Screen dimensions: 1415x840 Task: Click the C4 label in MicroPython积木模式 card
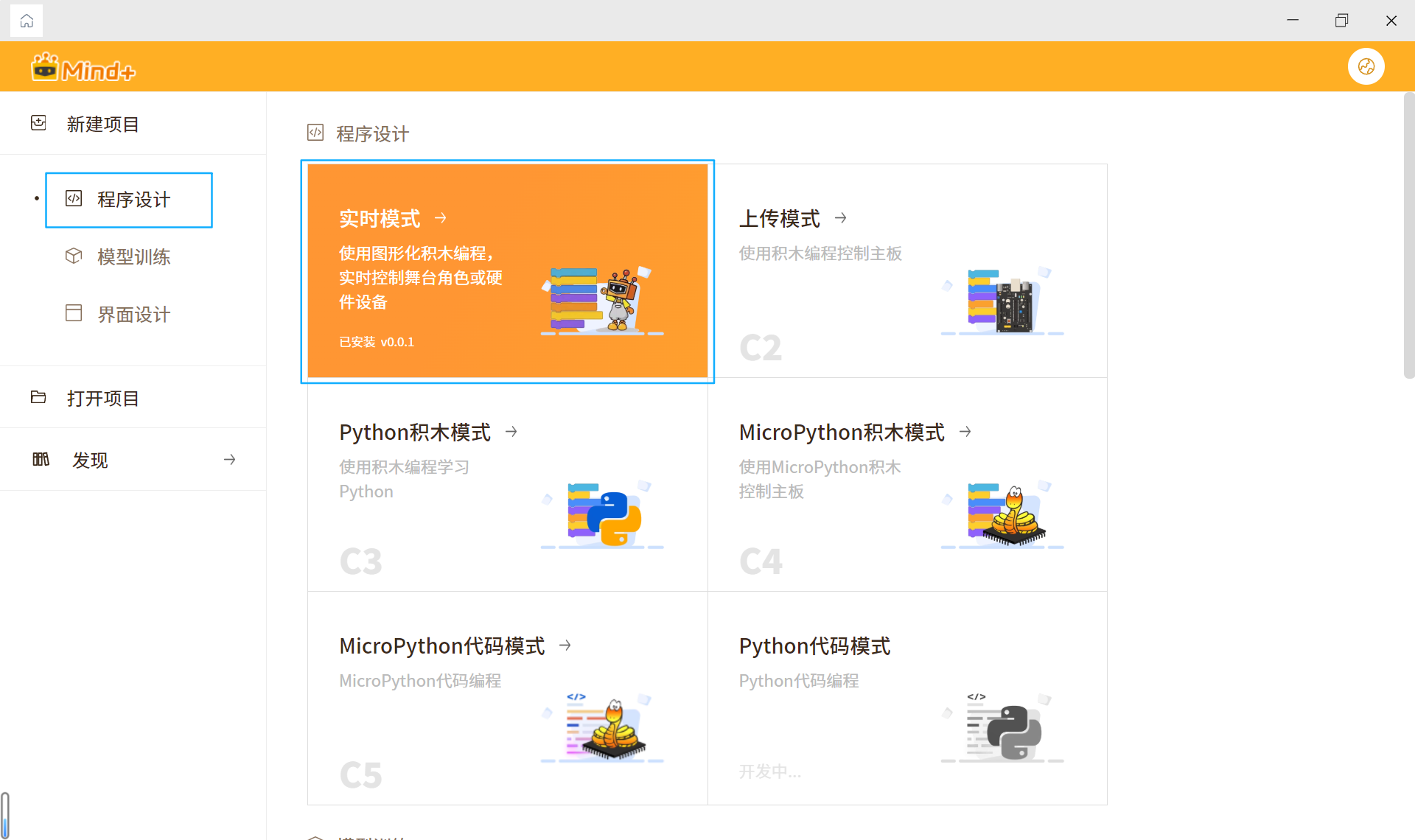(x=761, y=561)
